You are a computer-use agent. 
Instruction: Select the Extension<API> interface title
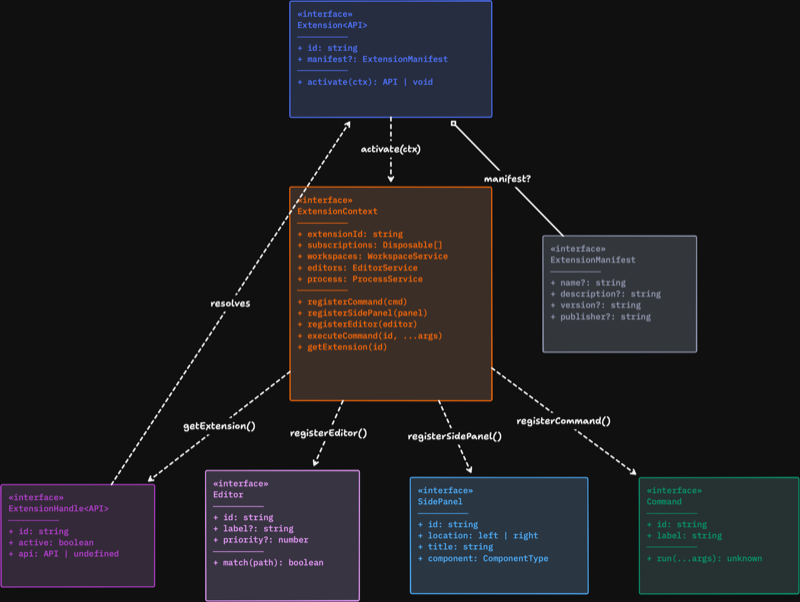(332, 25)
